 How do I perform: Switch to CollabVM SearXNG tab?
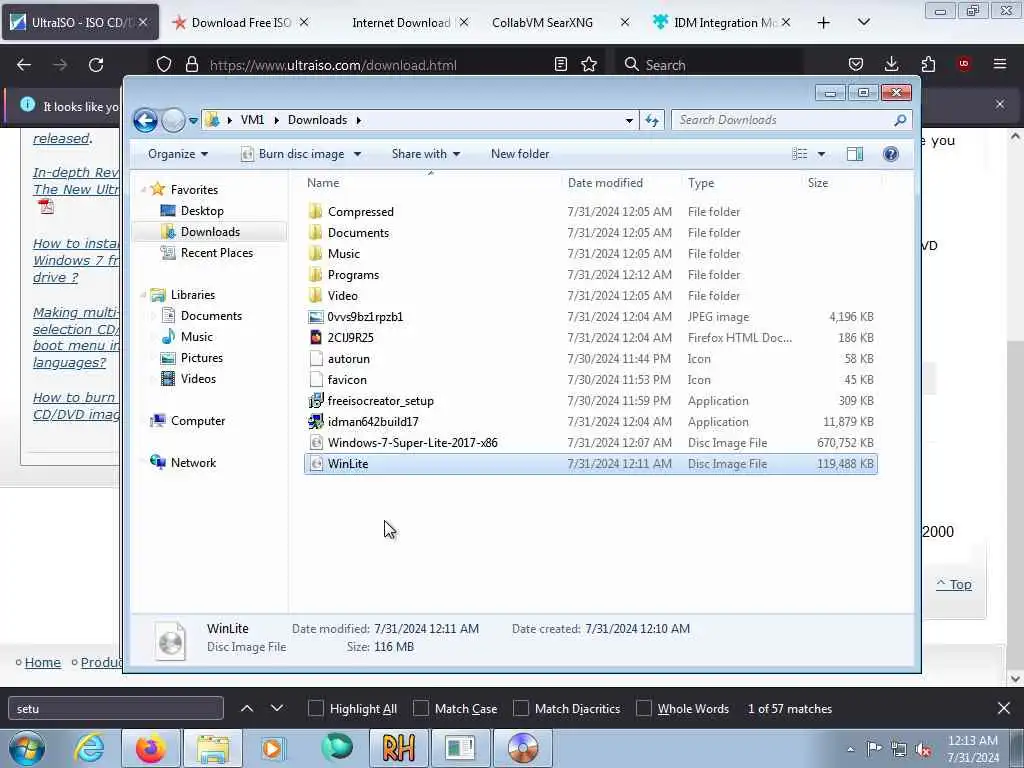(562, 22)
